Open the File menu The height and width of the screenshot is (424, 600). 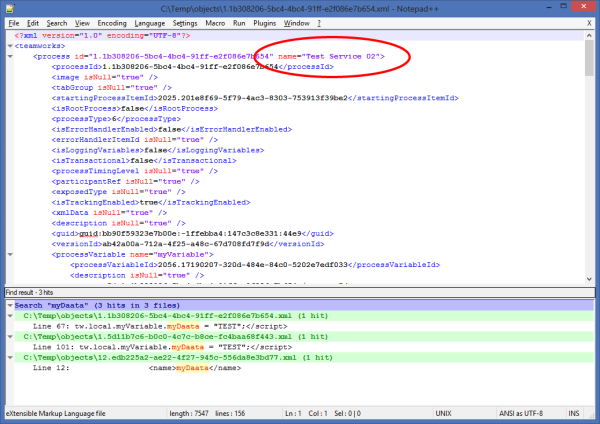pos(14,23)
